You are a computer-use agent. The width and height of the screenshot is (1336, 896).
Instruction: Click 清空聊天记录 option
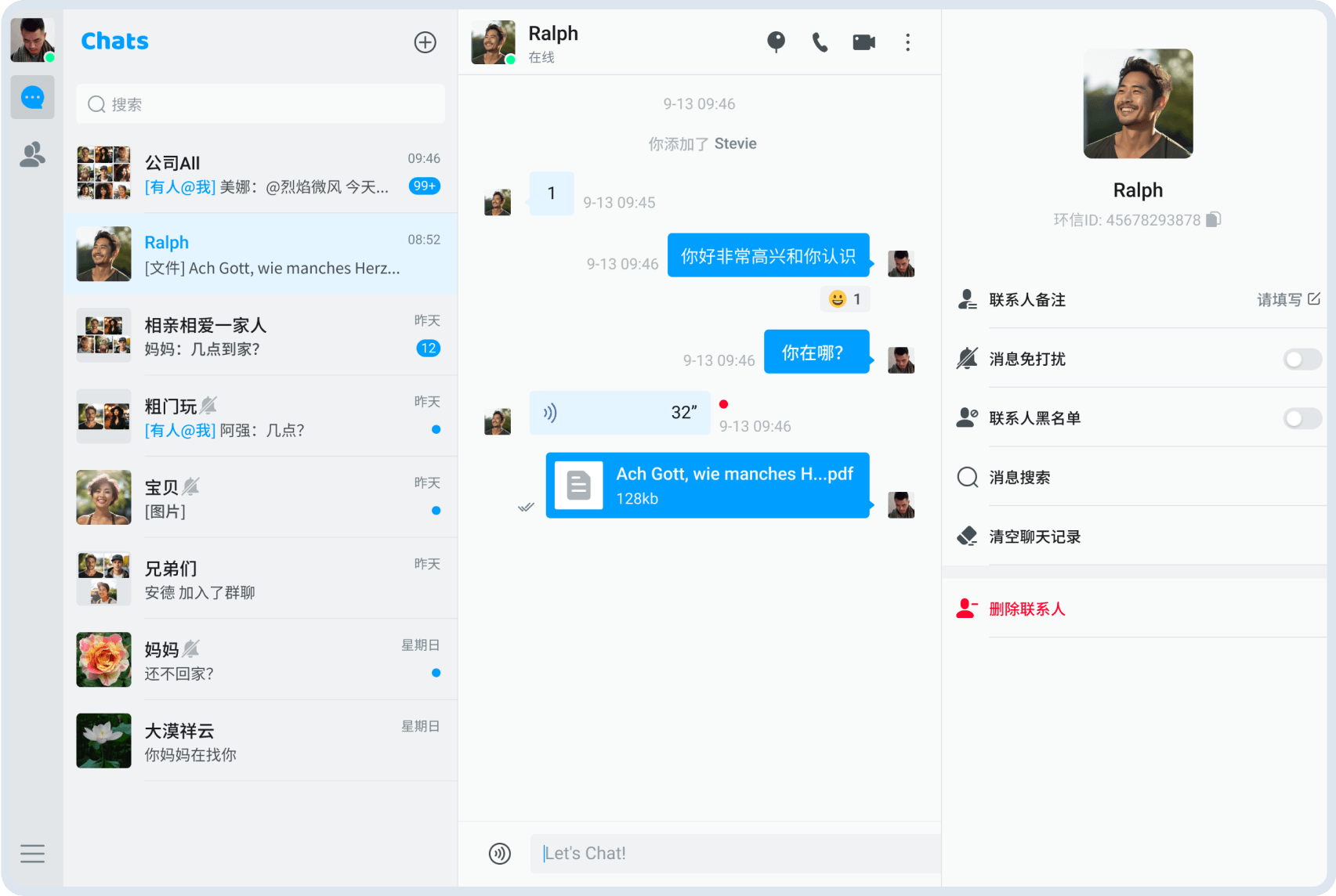pos(1034,537)
